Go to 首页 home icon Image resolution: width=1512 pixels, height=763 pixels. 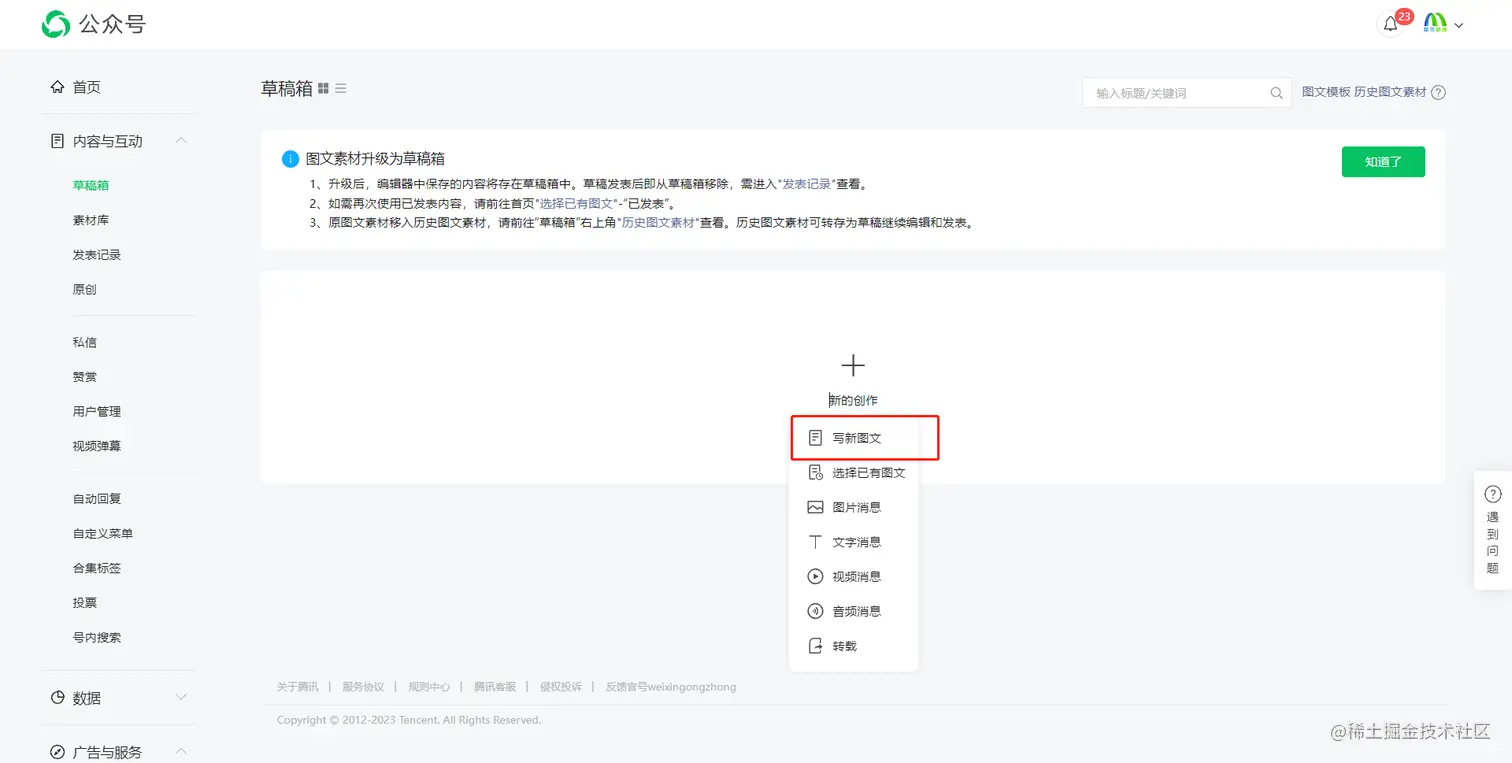(x=58, y=87)
